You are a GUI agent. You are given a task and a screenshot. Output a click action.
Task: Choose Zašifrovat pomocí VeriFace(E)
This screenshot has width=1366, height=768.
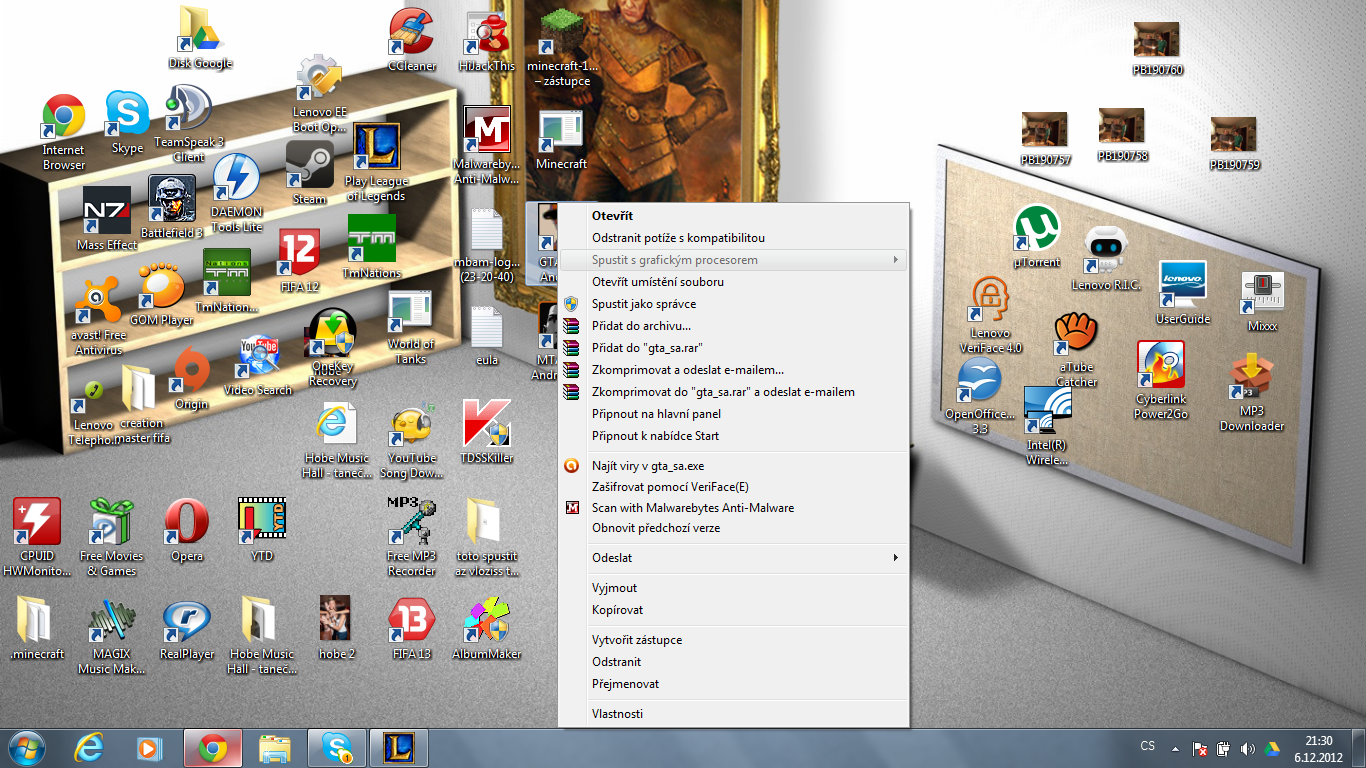[x=734, y=487]
